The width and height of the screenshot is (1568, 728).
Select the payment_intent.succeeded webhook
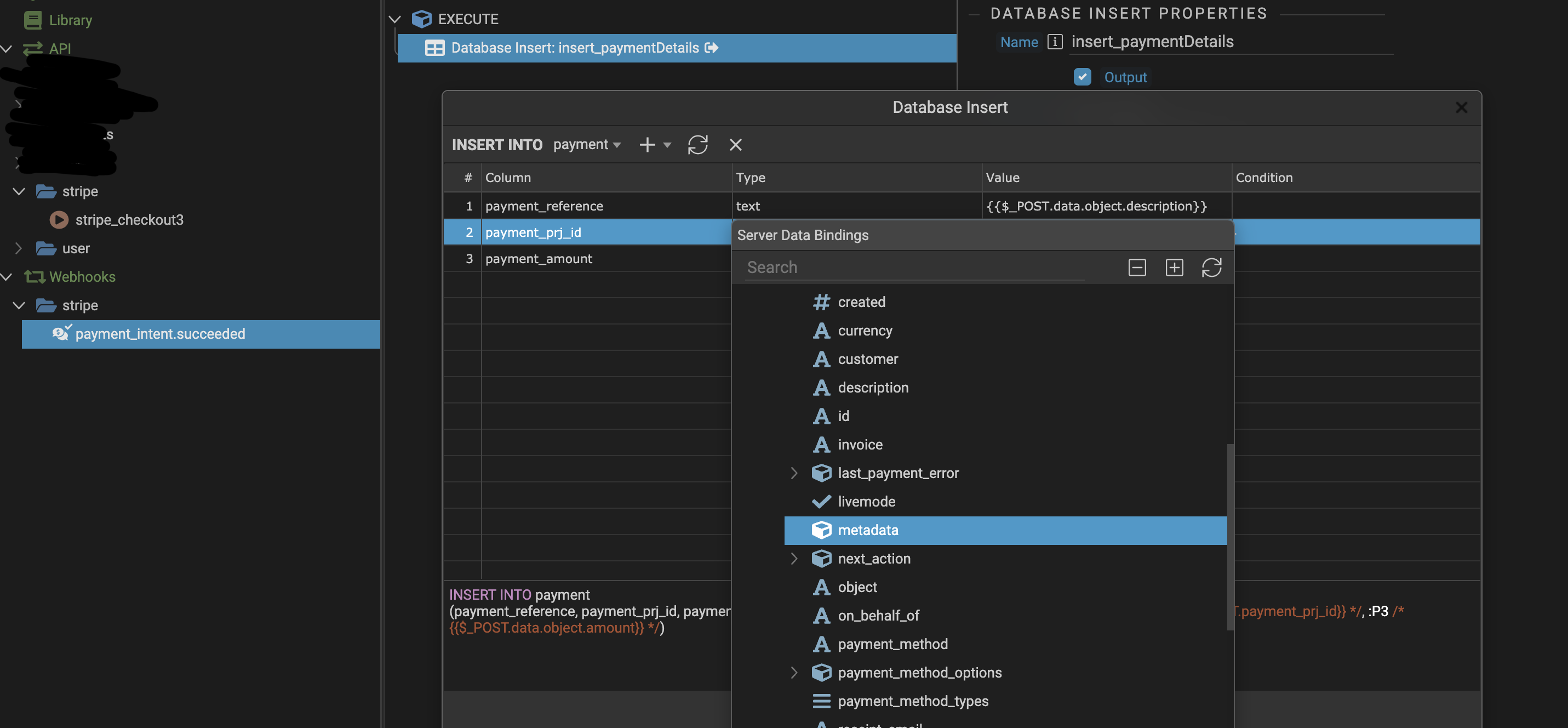(x=201, y=334)
